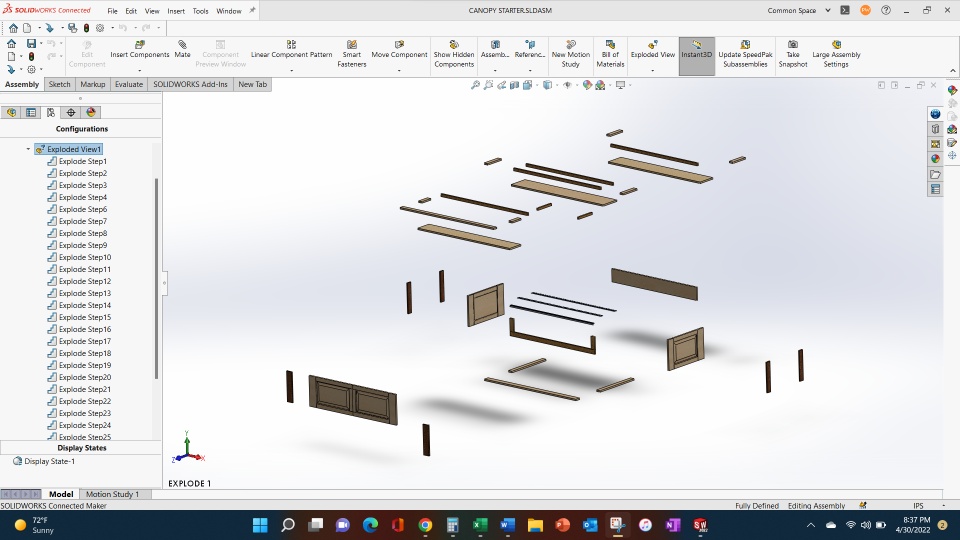This screenshot has height=540, width=960.
Task: Open the View menu
Action: (152, 11)
